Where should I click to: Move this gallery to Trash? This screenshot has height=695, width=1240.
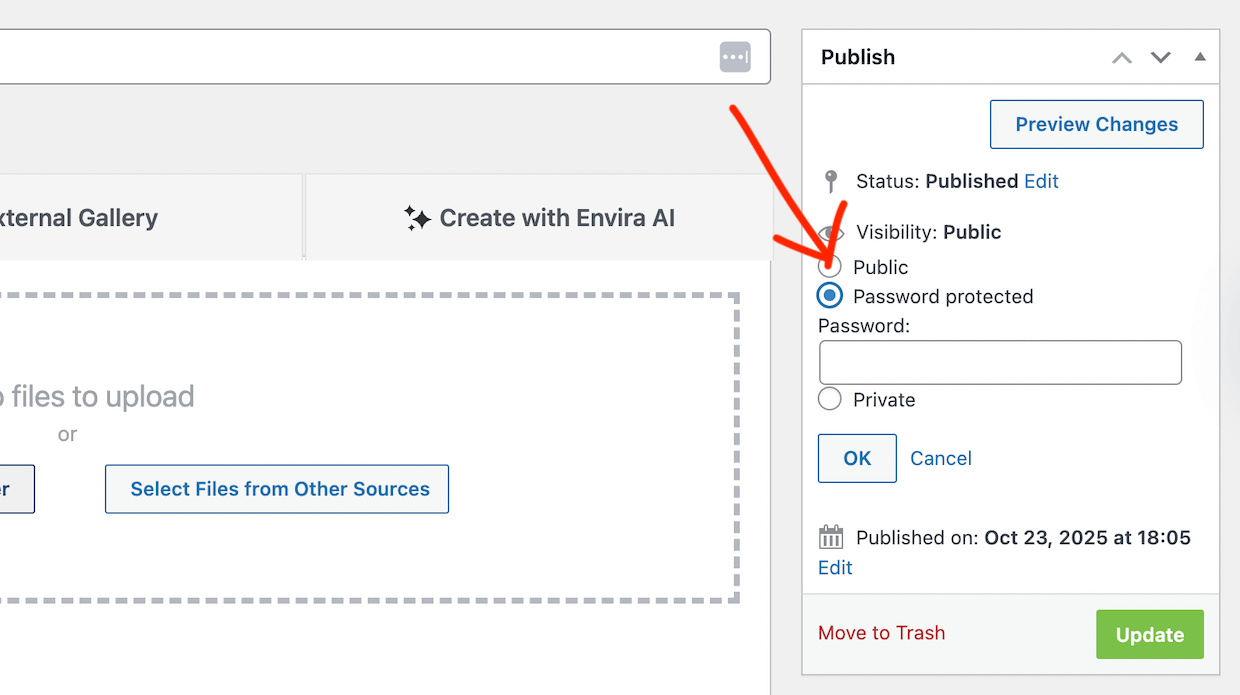click(881, 633)
